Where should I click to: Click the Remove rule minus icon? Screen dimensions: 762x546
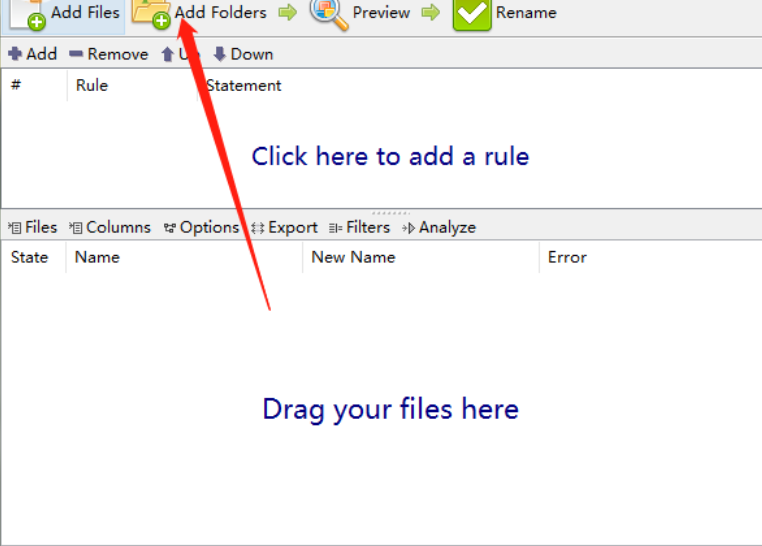[76, 54]
